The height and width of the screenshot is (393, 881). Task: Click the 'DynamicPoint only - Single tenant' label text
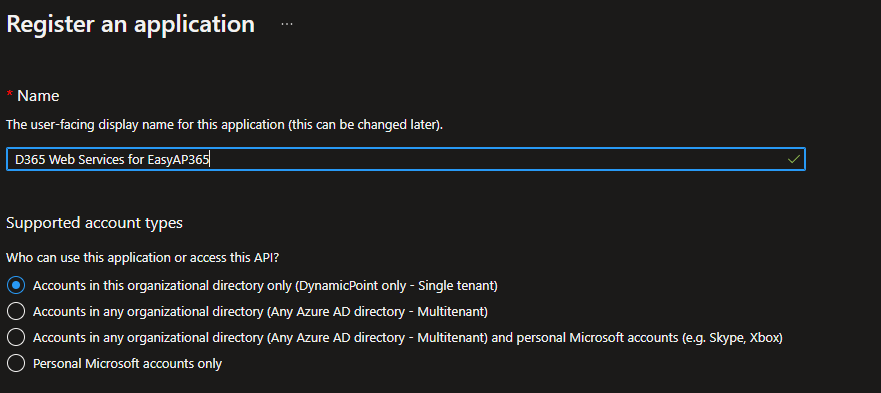tap(397, 286)
